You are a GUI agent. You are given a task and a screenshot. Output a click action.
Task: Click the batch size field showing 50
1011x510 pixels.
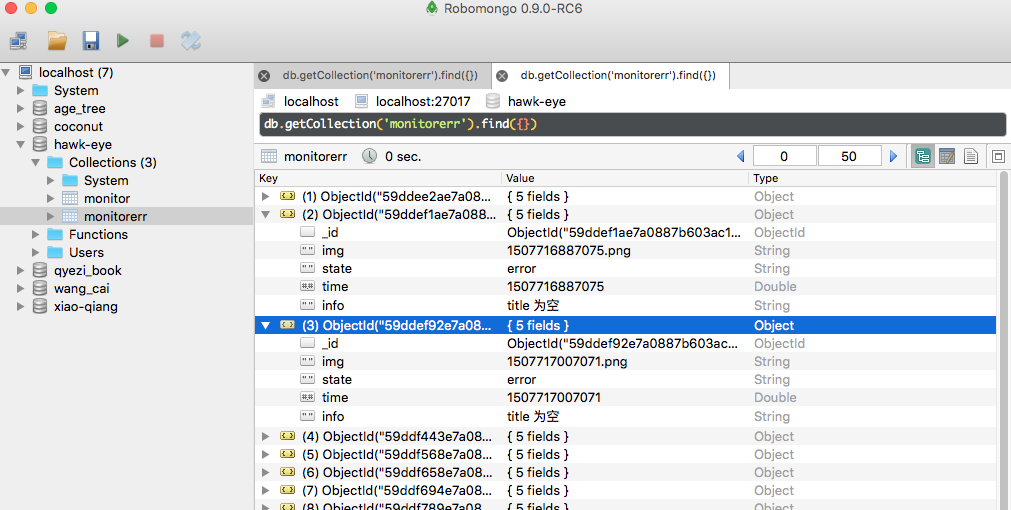pyautogui.click(x=849, y=156)
